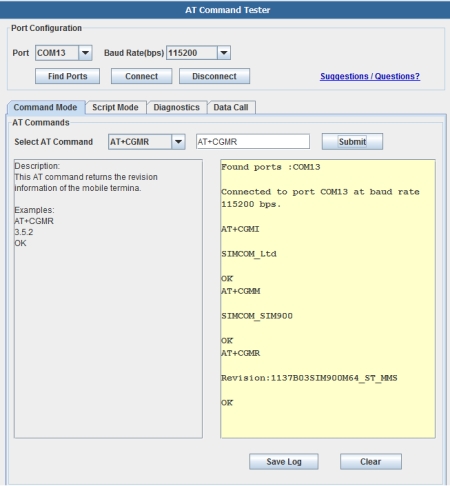The width and height of the screenshot is (450, 486).
Task: Click inside the yellow log output area
Action: tap(328, 299)
